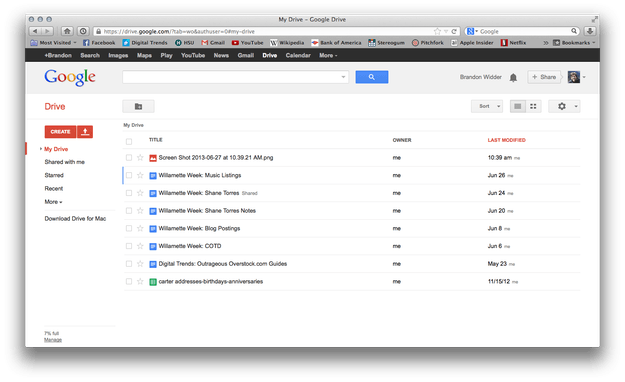Click the Manage storage link
The image size is (625, 382).
[x=53, y=340]
